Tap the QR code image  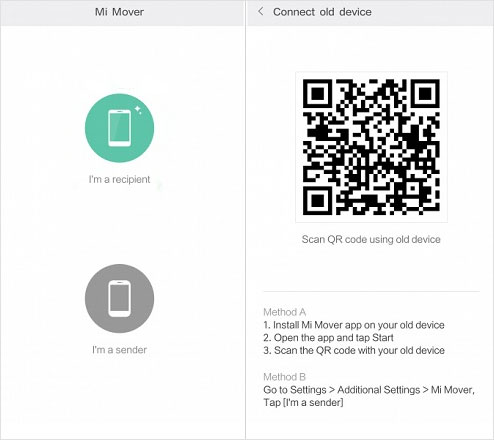point(371,147)
